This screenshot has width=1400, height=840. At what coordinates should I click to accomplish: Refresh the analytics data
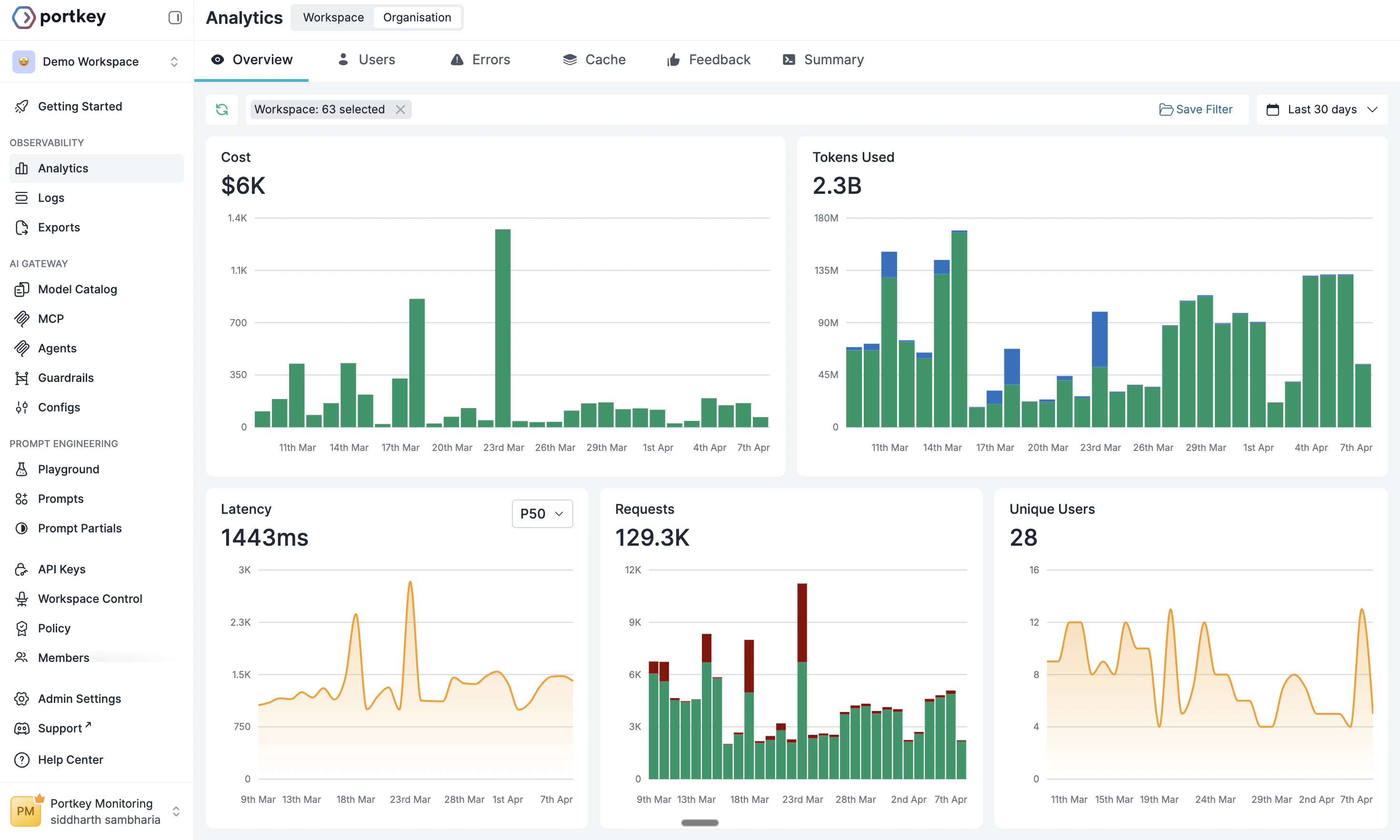(x=222, y=109)
